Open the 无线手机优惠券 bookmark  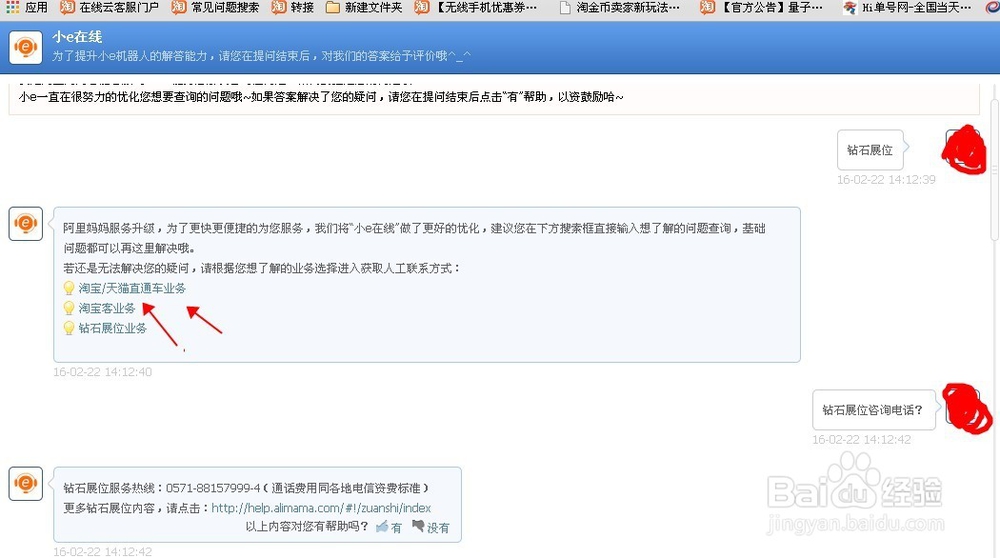click(x=476, y=8)
